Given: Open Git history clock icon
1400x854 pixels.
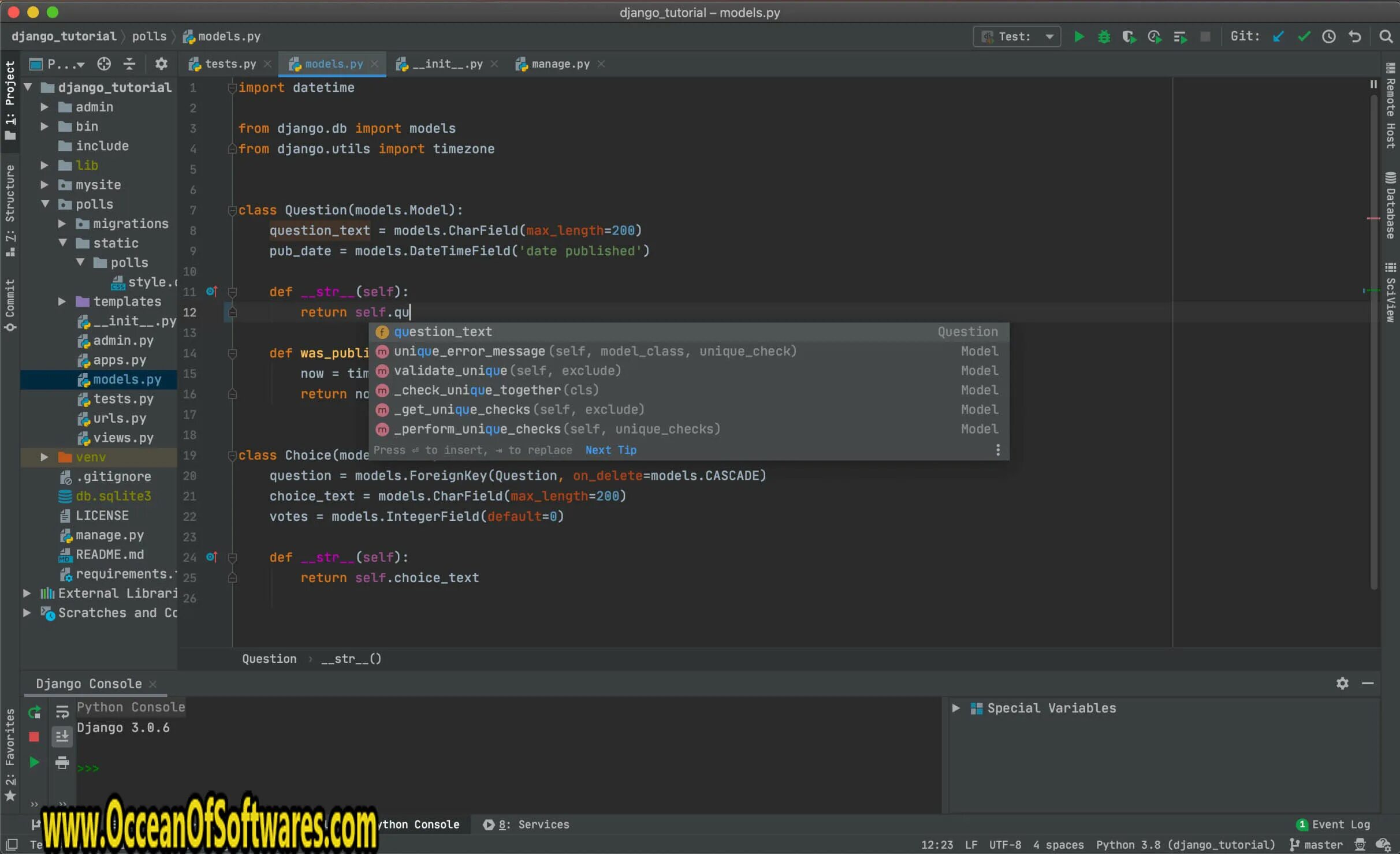Looking at the screenshot, I should coord(1329,37).
